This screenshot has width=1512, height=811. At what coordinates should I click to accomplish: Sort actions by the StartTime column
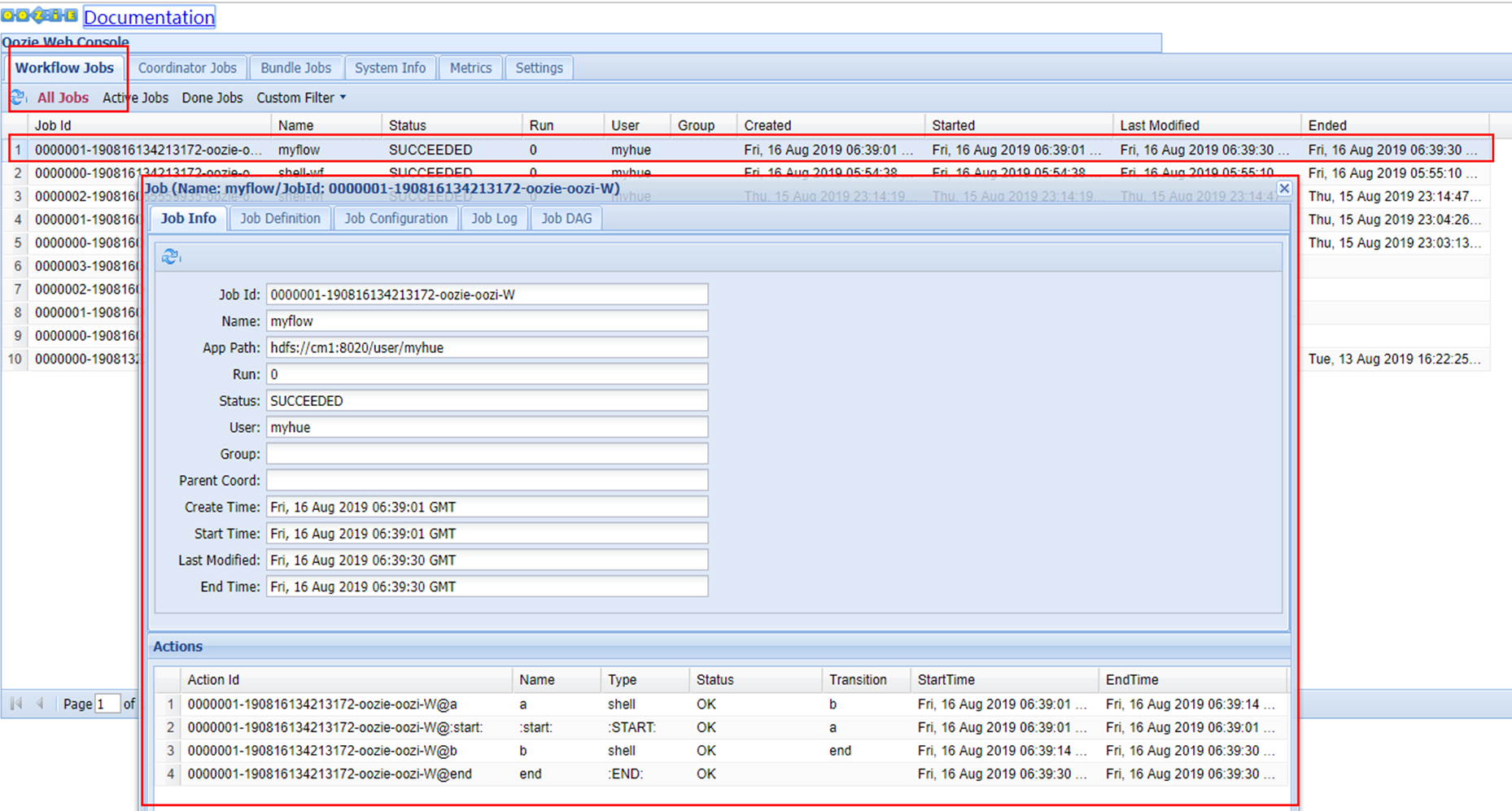pos(1005,680)
